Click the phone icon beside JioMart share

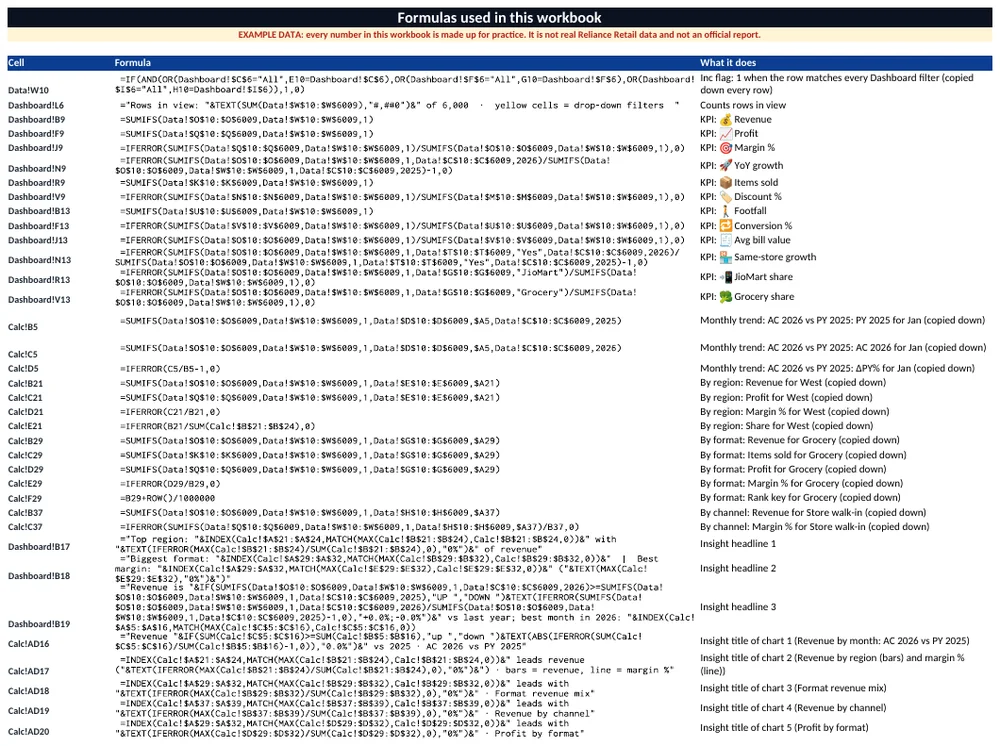point(725,277)
